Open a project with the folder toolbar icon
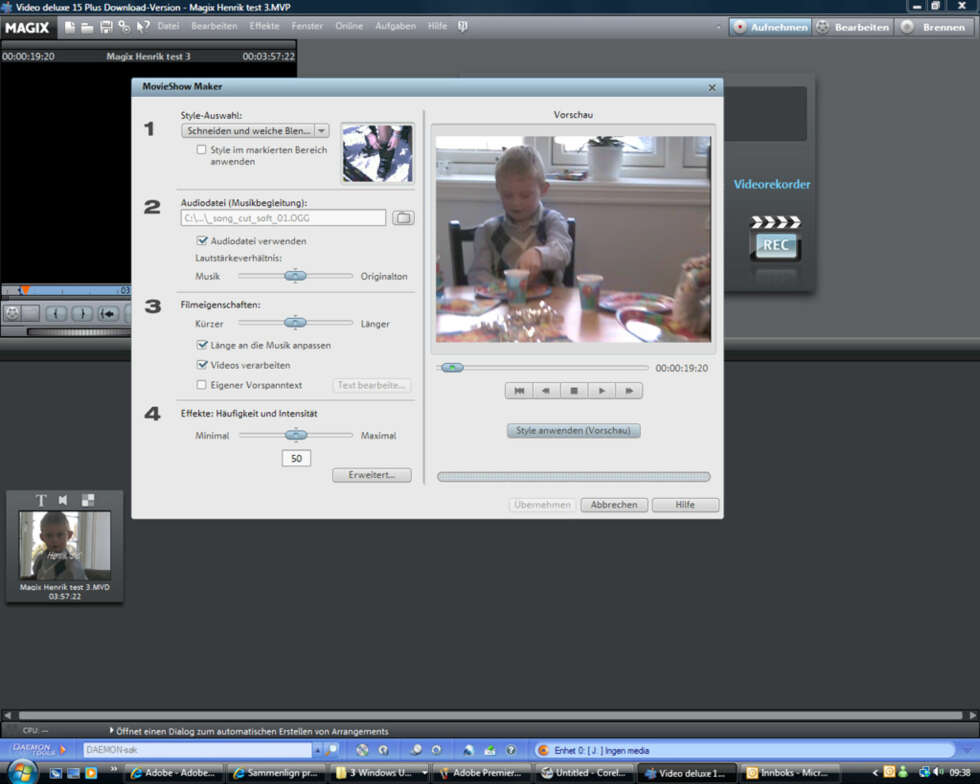This screenshot has width=980, height=784. [88, 27]
